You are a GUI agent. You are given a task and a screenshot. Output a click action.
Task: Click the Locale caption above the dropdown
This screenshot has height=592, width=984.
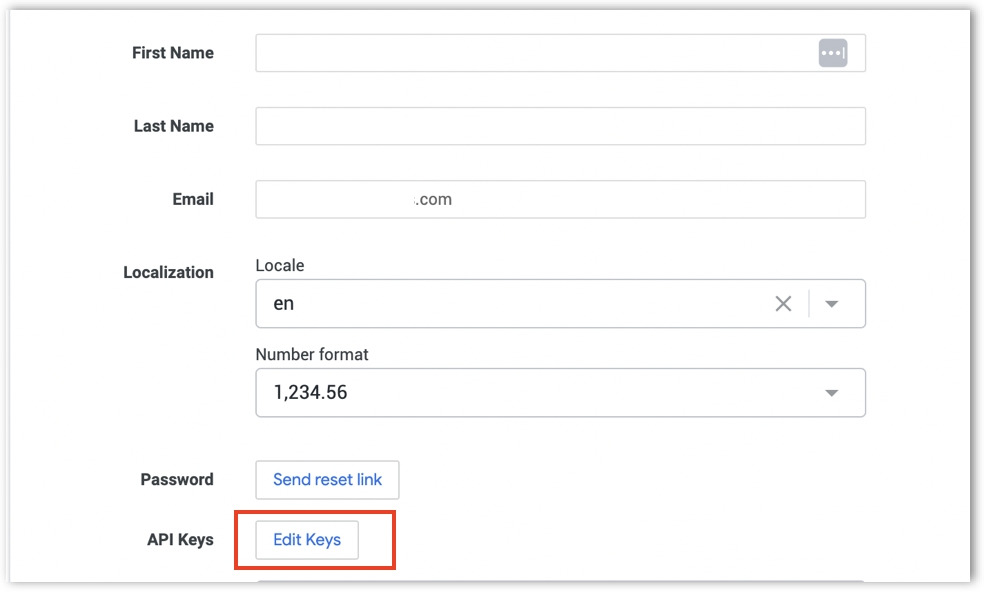[x=280, y=266]
